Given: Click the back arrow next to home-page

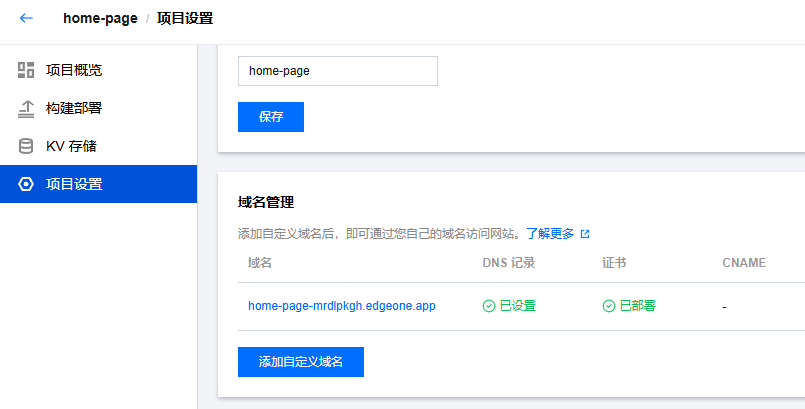Looking at the screenshot, I should 26,18.
